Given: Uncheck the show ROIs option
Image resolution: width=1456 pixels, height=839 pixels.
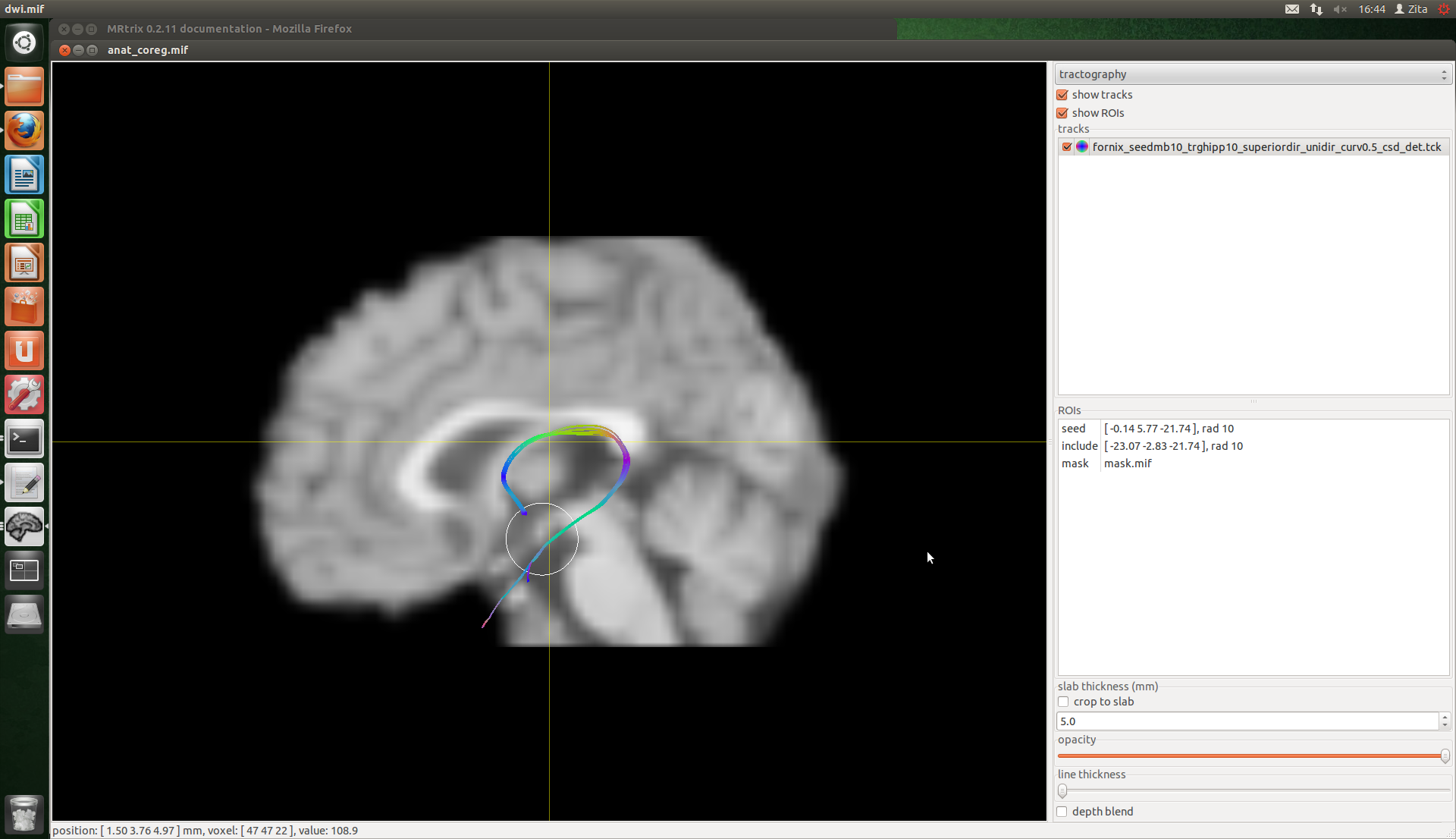Looking at the screenshot, I should pyautogui.click(x=1062, y=113).
